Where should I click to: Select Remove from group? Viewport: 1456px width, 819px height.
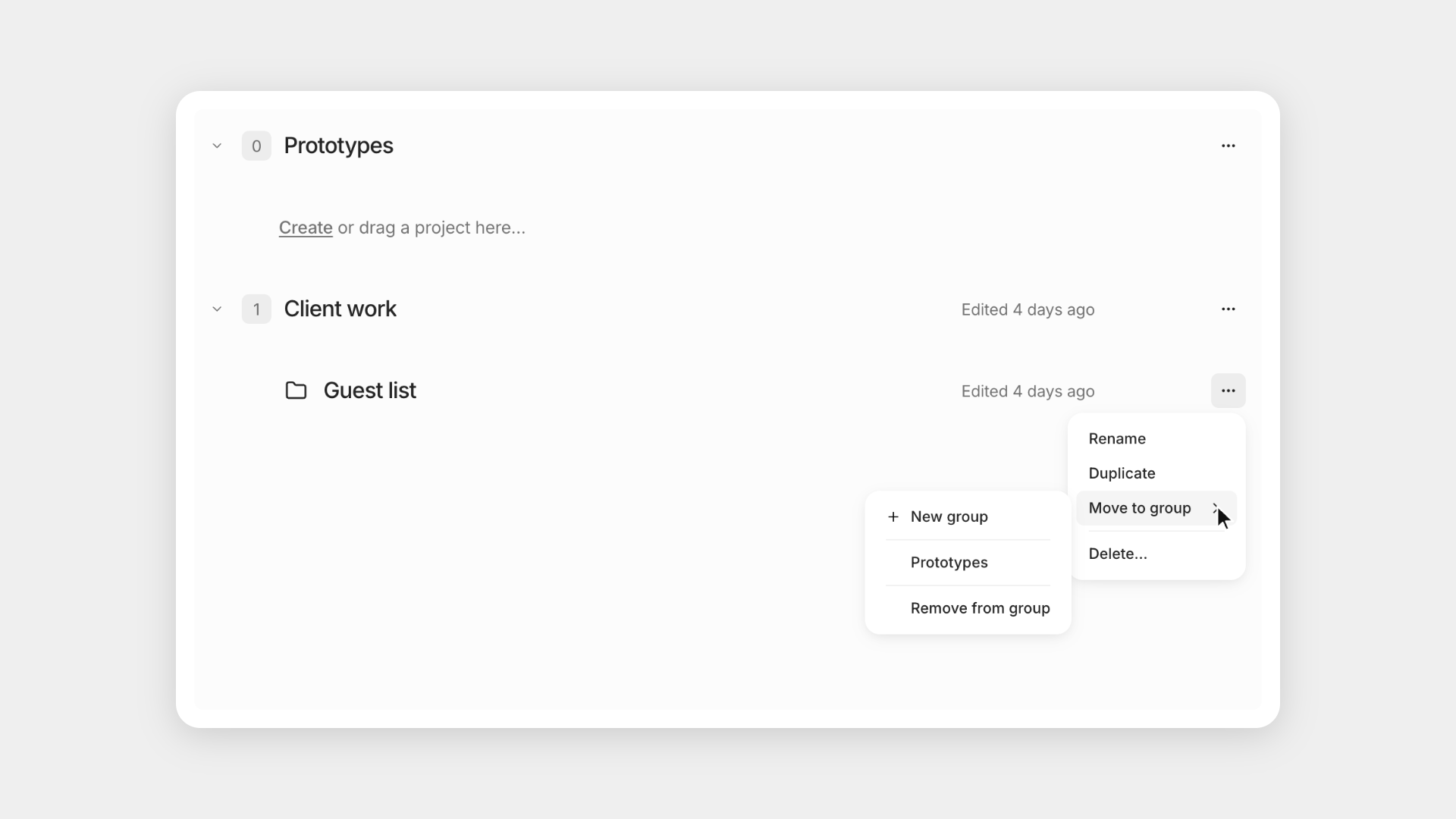pos(968,608)
